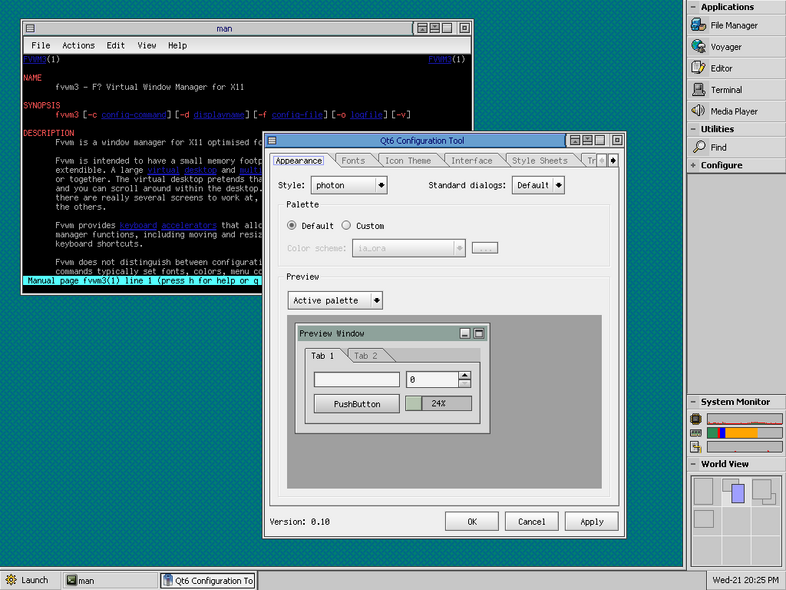Click the memory monitor icon
Viewport: 786px width, 590px height.
click(696, 433)
